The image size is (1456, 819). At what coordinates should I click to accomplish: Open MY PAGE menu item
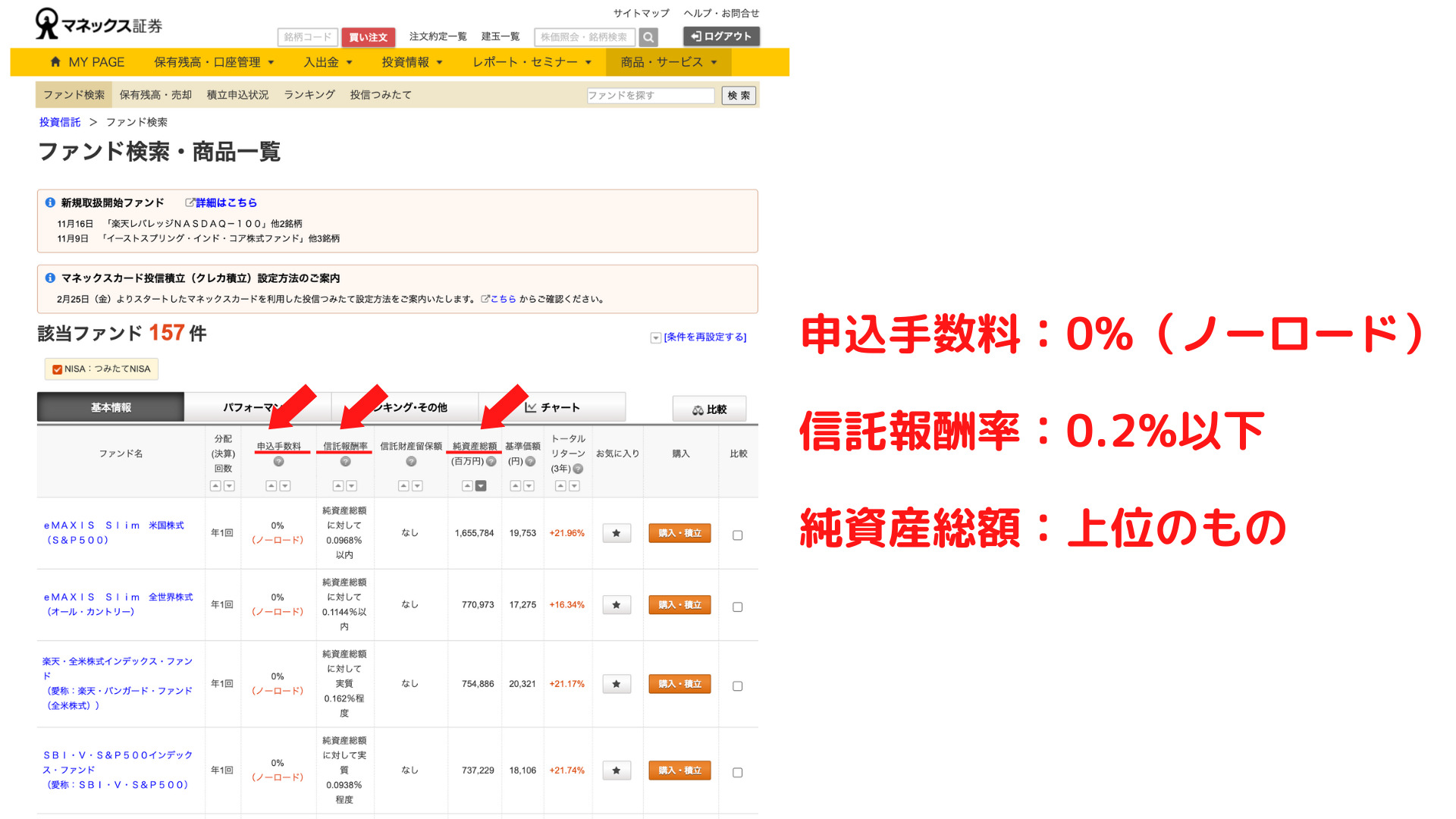[x=87, y=62]
